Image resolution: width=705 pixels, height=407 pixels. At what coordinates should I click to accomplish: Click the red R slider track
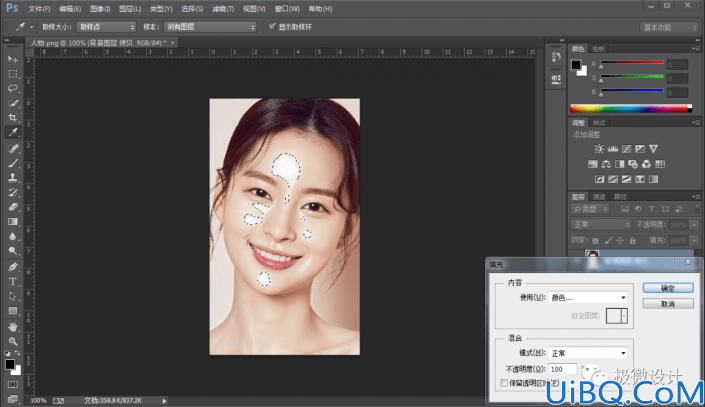pos(632,62)
